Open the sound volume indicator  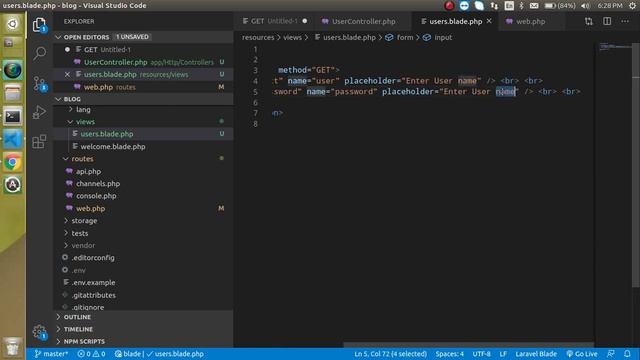[585, 6]
